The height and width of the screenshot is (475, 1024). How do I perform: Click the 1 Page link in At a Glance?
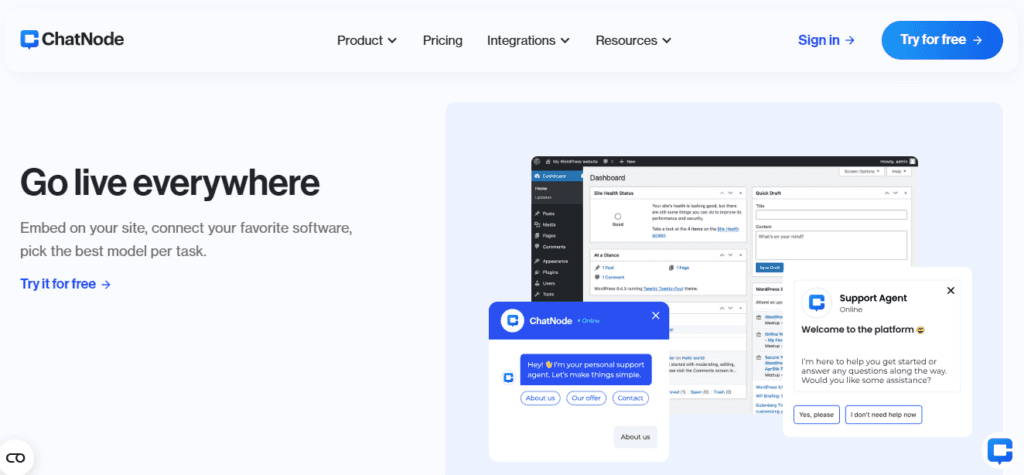pyautogui.click(x=682, y=268)
